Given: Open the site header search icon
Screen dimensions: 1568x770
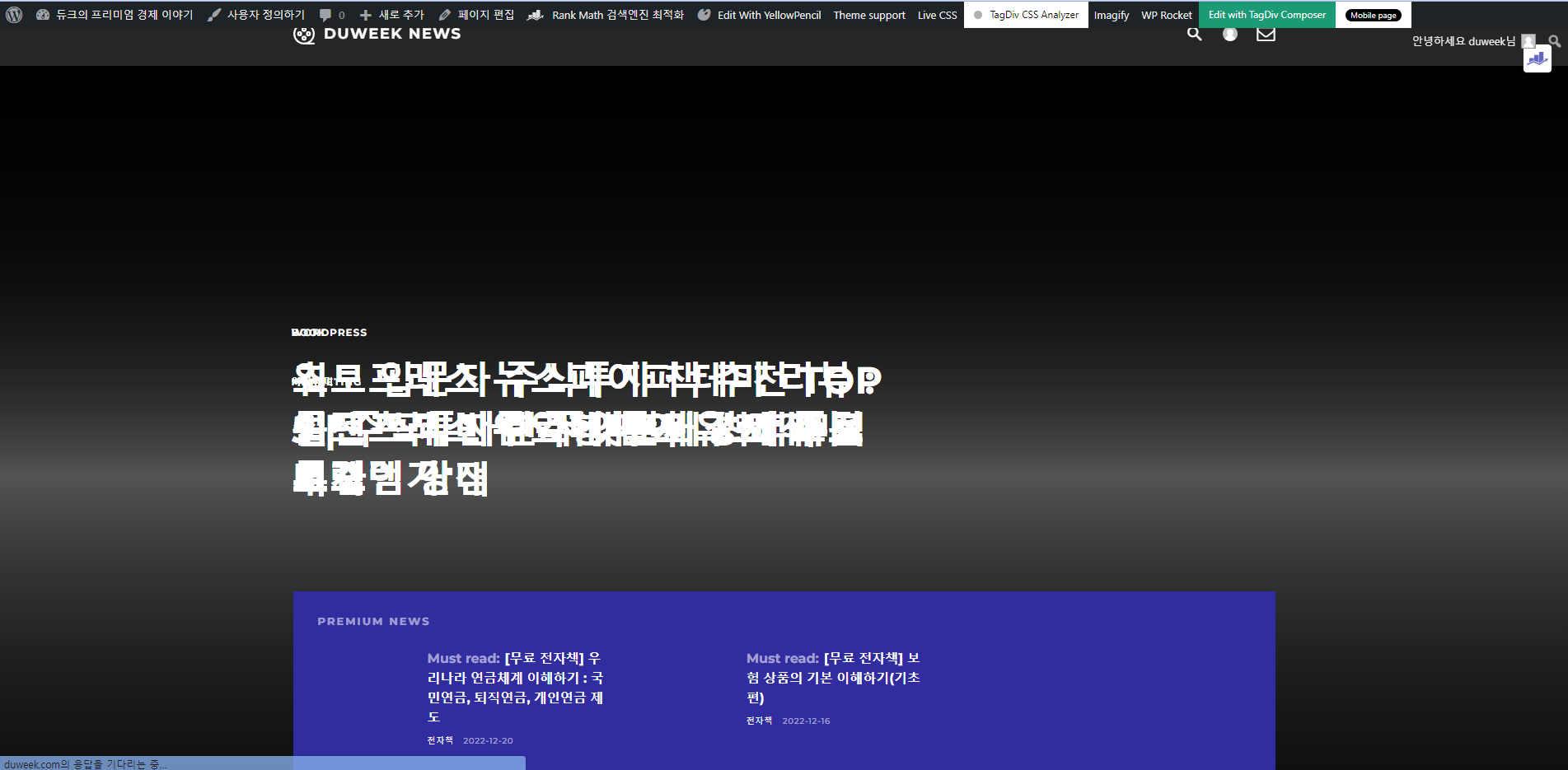Looking at the screenshot, I should pos(1194,34).
